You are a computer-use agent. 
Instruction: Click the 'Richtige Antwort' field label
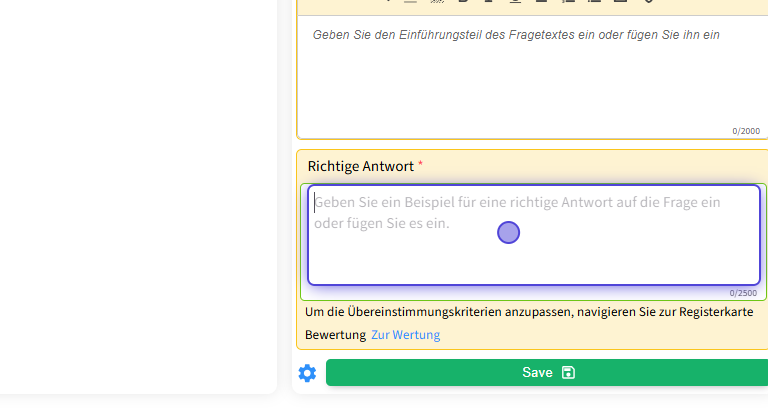[360, 166]
